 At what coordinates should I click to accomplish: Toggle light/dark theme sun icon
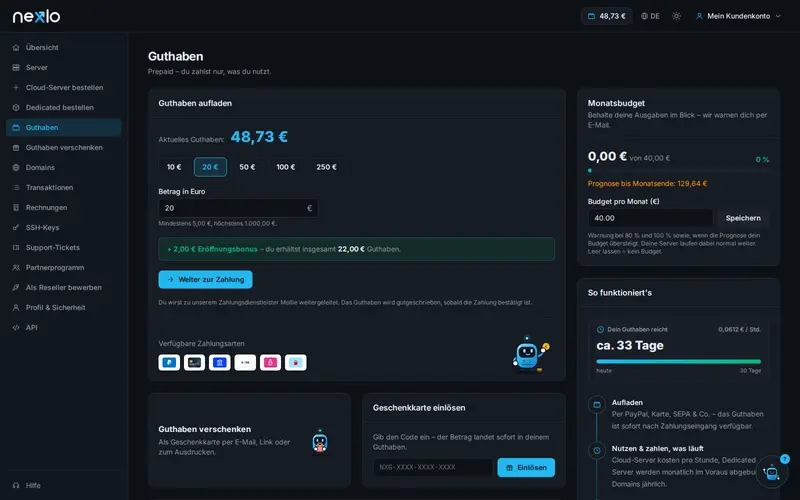pos(677,16)
